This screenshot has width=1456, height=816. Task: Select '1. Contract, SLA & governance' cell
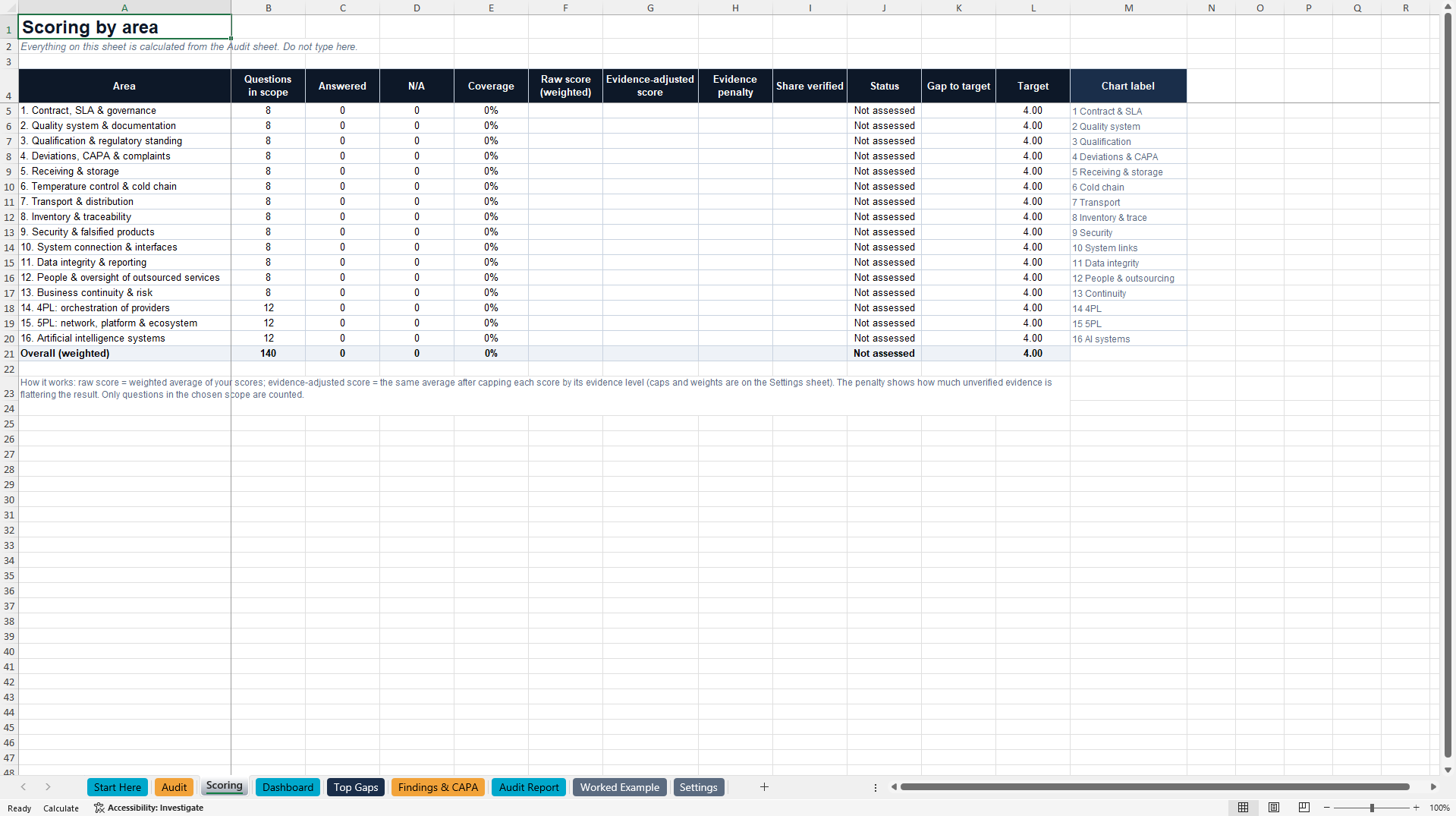point(124,111)
